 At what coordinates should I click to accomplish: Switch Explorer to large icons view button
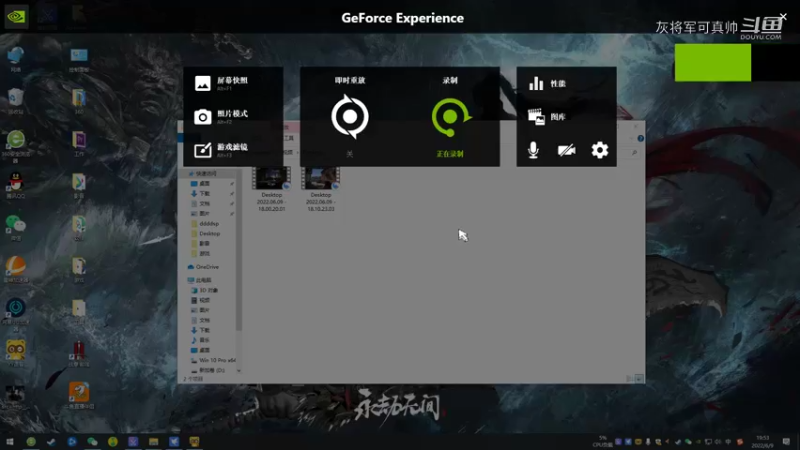(639, 379)
